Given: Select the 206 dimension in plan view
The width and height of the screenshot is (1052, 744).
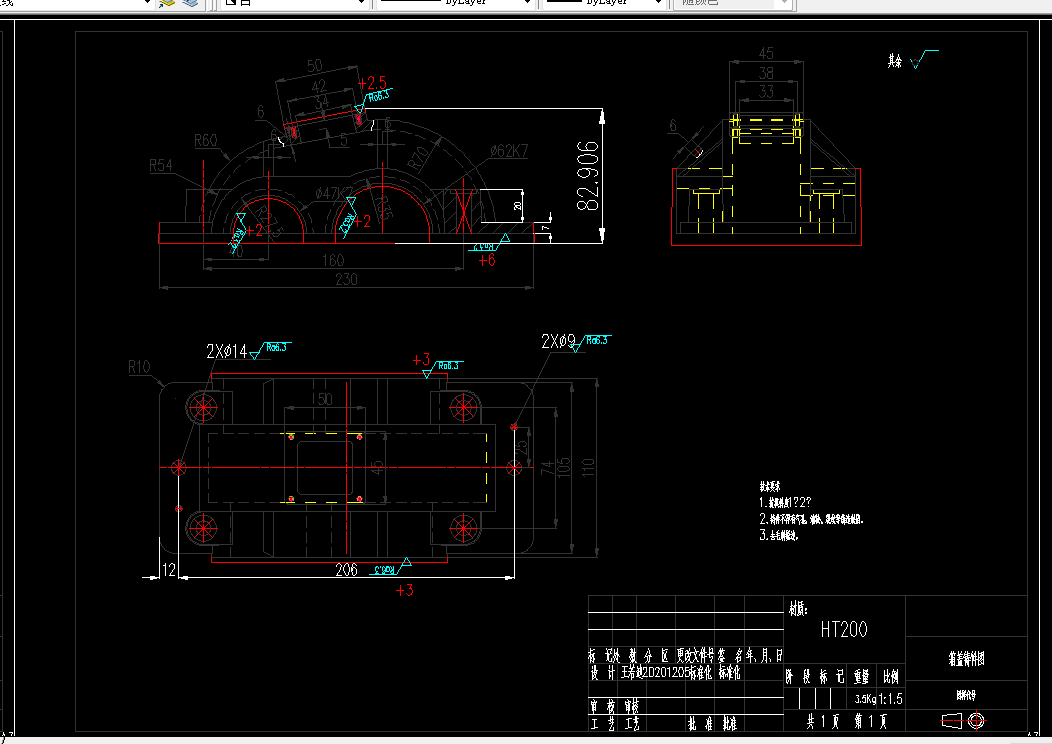Looking at the screenshot, I should (x=346, y=570).
